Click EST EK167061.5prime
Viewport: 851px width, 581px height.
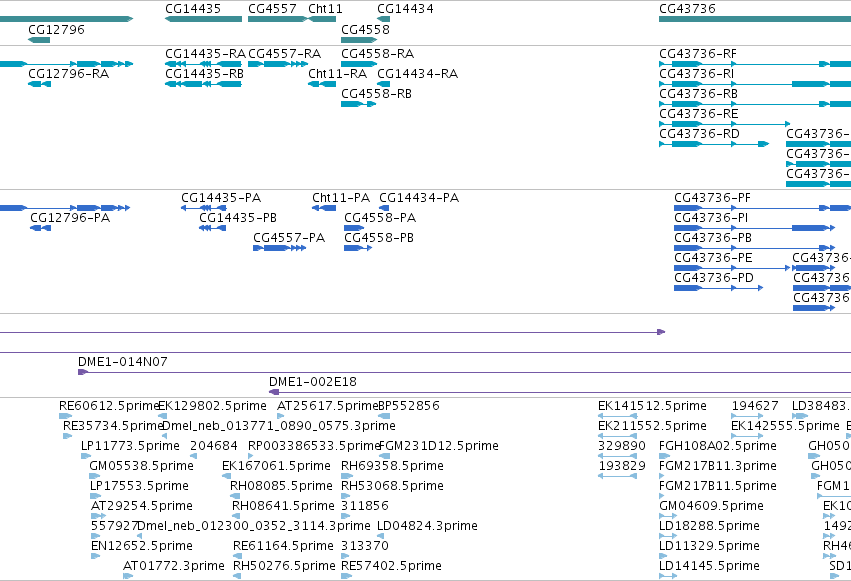[276, 466]
